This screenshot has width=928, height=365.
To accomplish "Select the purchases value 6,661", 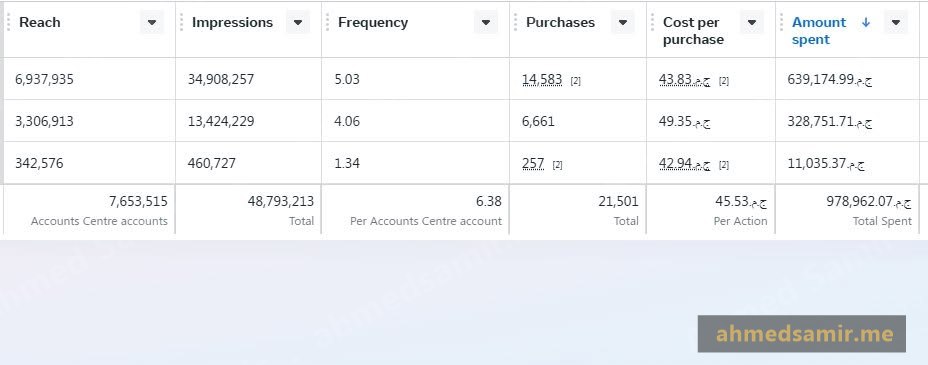I will click(x=538, y=121).
